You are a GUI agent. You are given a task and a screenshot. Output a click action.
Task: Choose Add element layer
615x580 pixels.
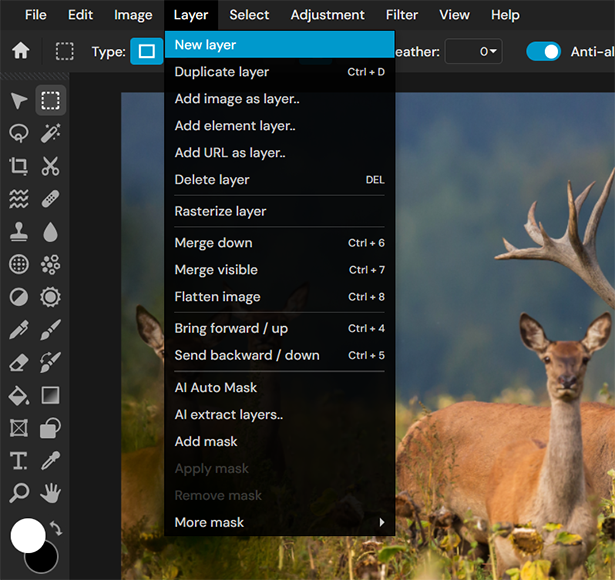pyautogui.click(x=280, y=126)
